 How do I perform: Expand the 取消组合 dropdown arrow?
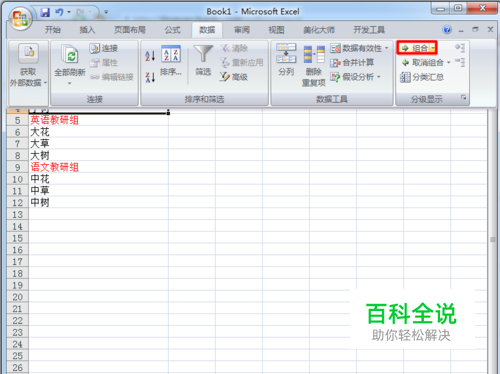point(449,63)
